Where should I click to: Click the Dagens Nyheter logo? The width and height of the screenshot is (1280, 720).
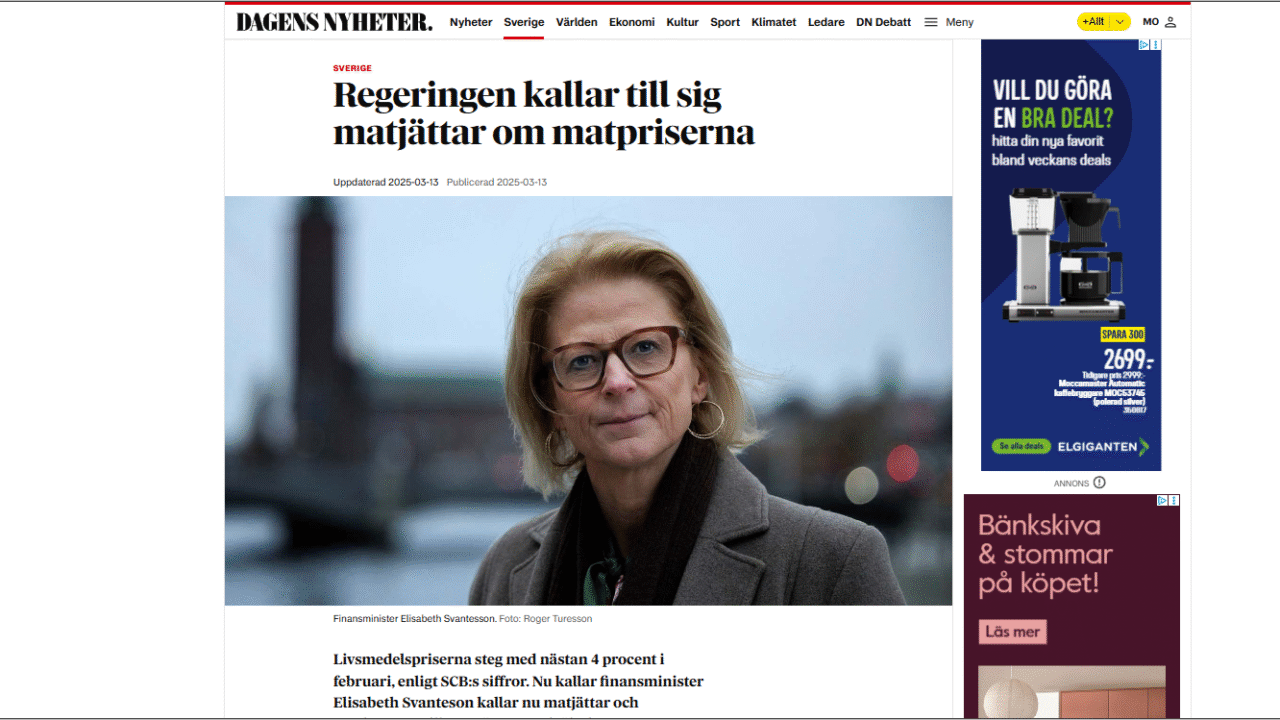tap(334, 21)
